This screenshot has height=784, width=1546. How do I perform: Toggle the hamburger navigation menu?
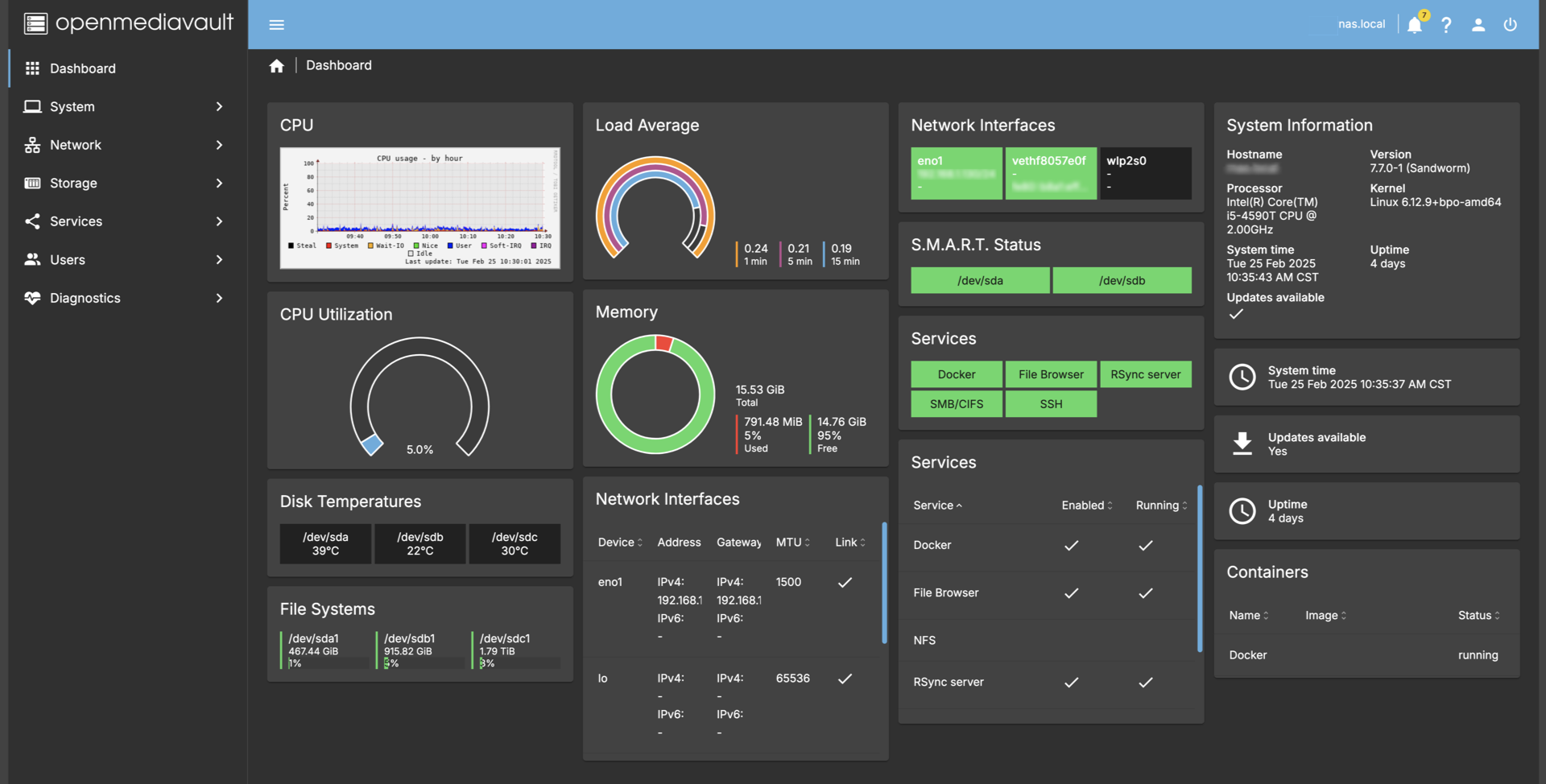coord(276,25)
